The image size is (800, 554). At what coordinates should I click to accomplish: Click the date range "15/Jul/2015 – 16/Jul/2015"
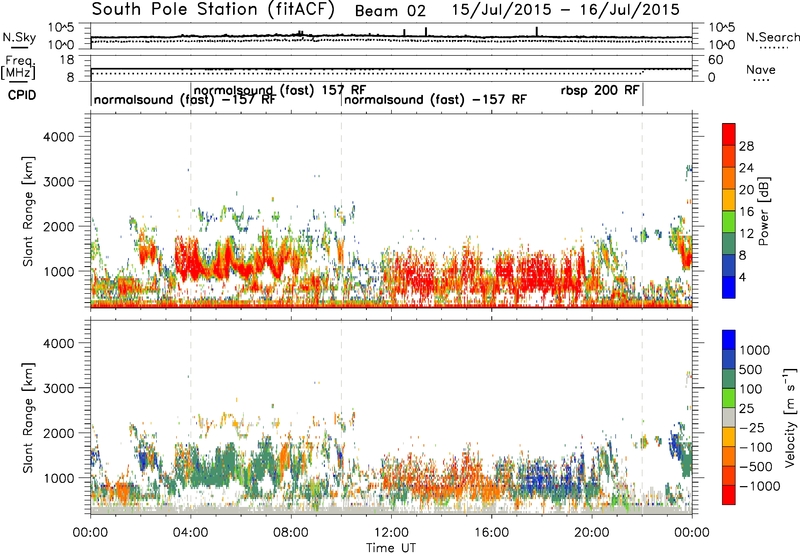pyautogui.click(x=566, y=10)
